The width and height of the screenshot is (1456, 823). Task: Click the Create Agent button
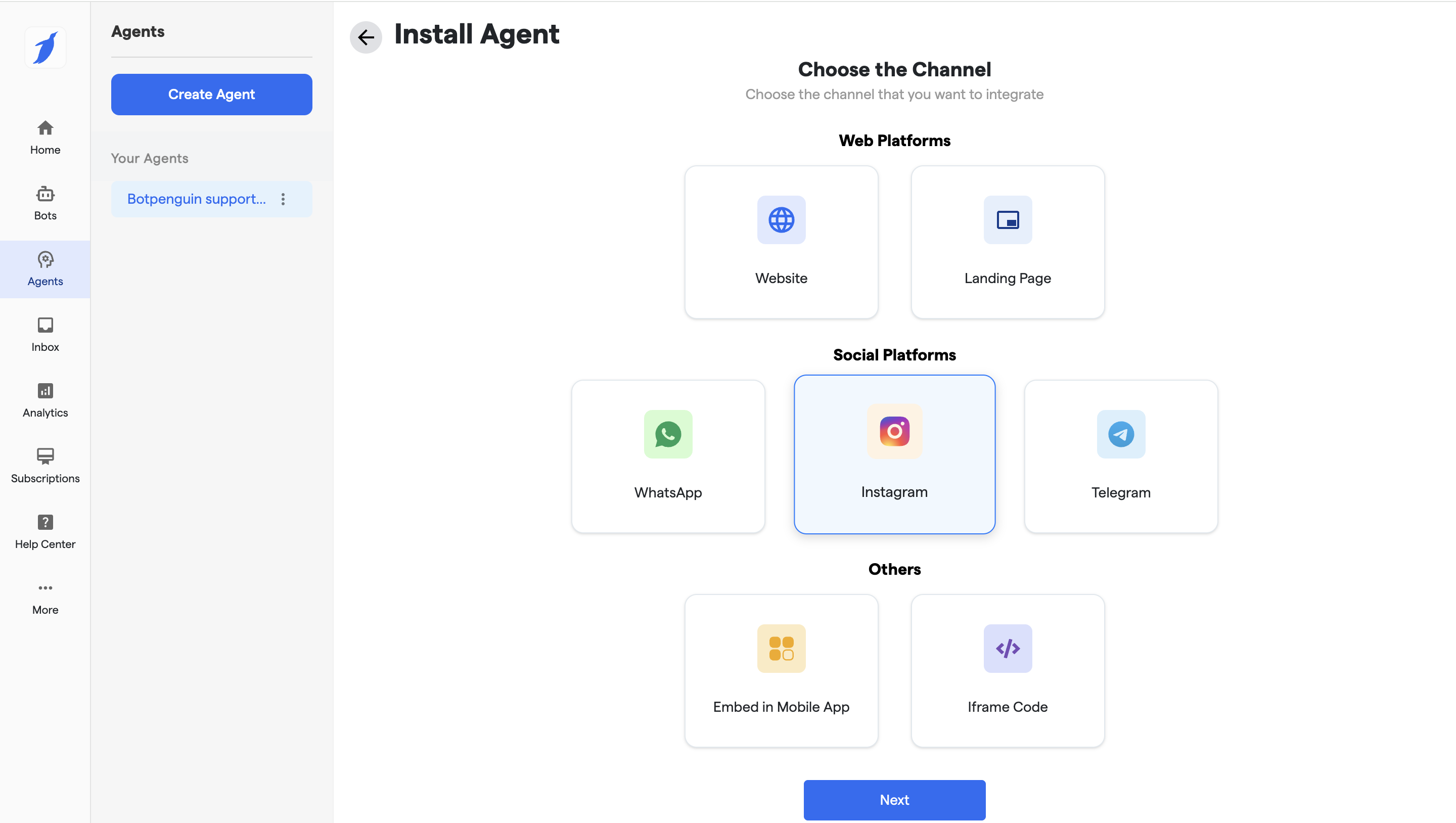tap(211, 95)
